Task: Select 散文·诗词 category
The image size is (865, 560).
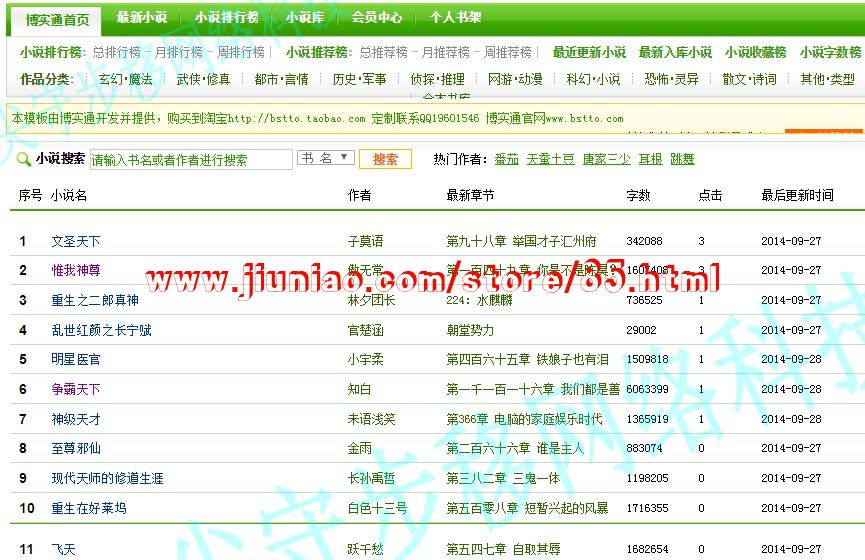Action: tap(749, 79)
